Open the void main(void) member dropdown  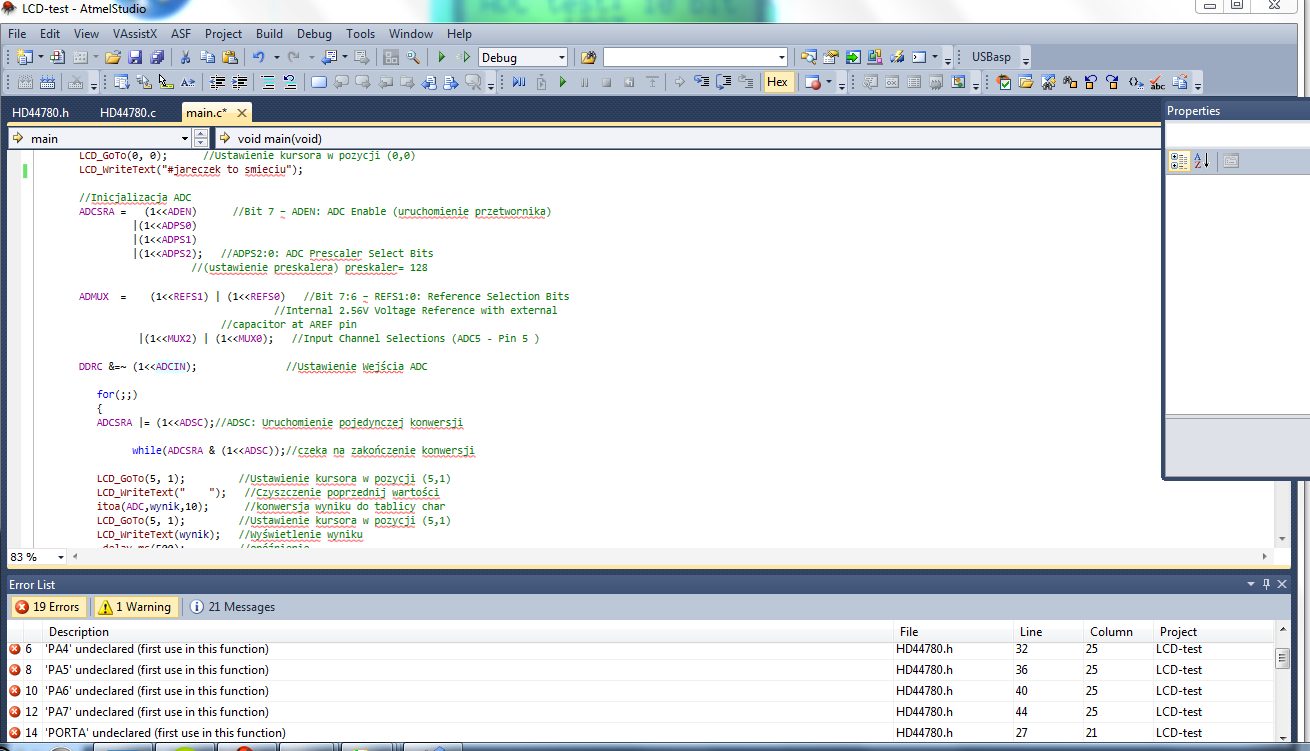pyautogui.click(x=686, y=139)
